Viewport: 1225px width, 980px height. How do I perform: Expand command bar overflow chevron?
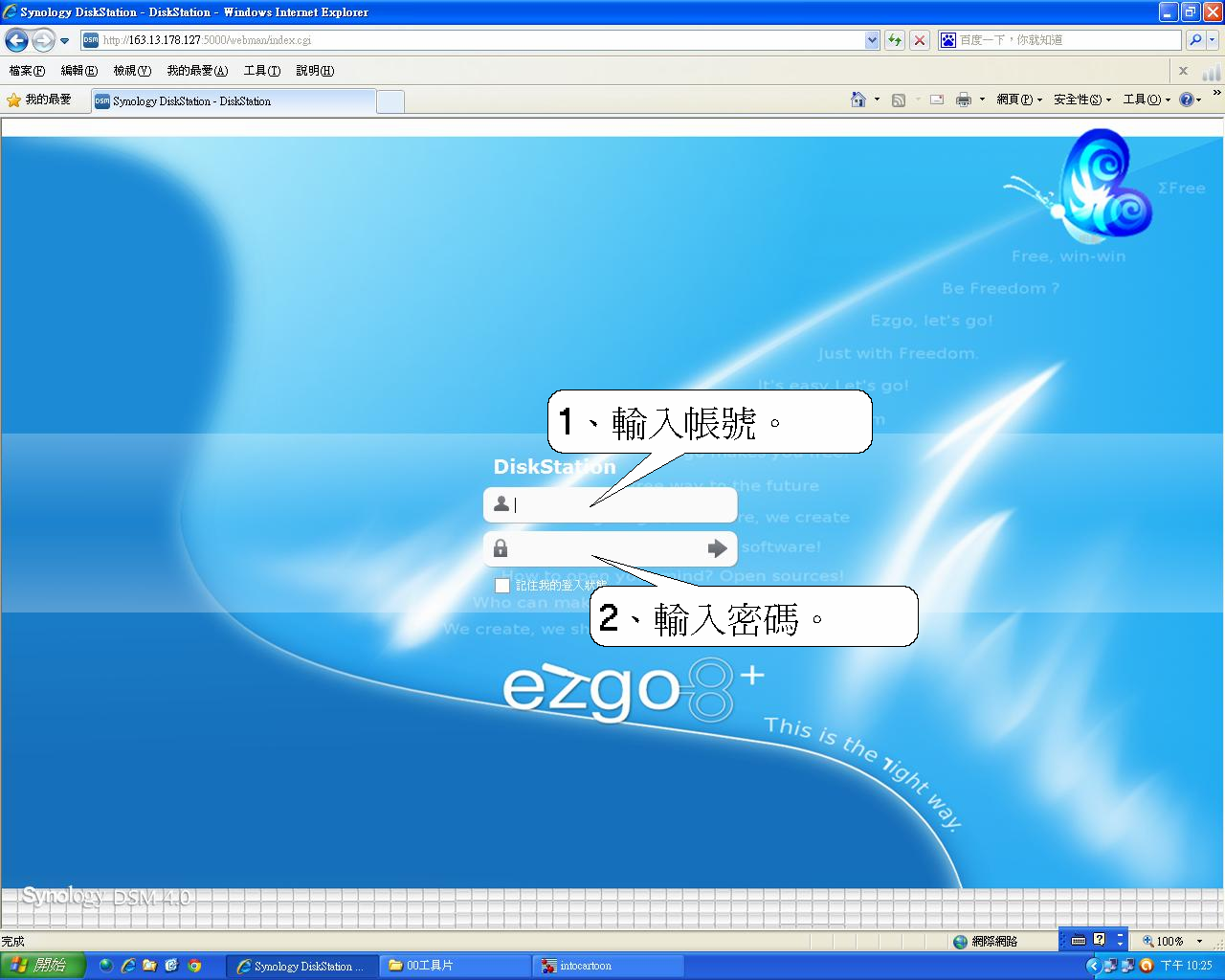point(1216,93)
